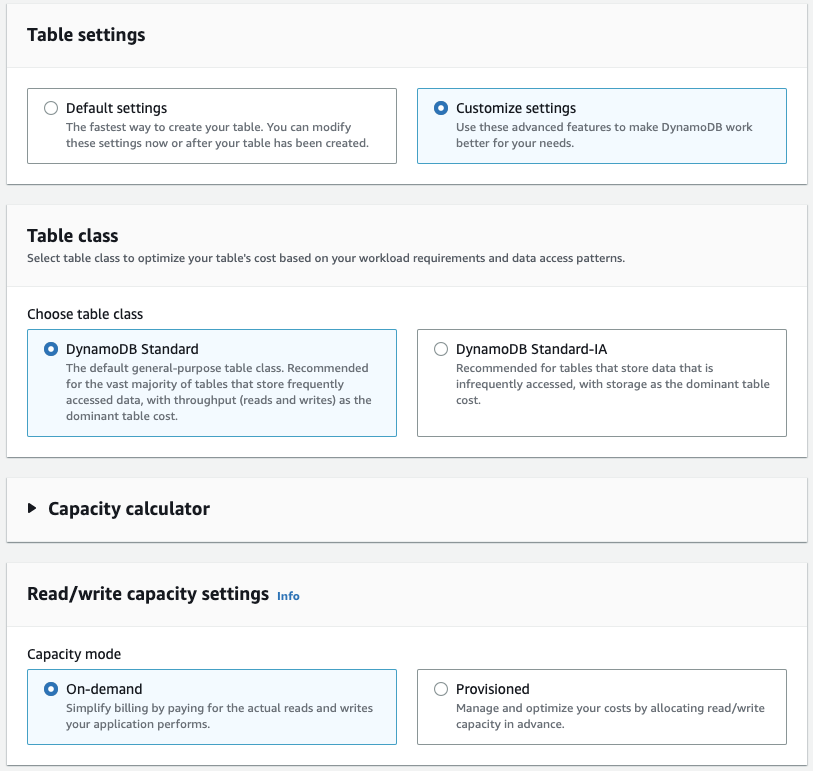This screenshot has width=813, height=771.
Task: Open the Info link beside Read/write capacity settings
Action: pos(288,596)
